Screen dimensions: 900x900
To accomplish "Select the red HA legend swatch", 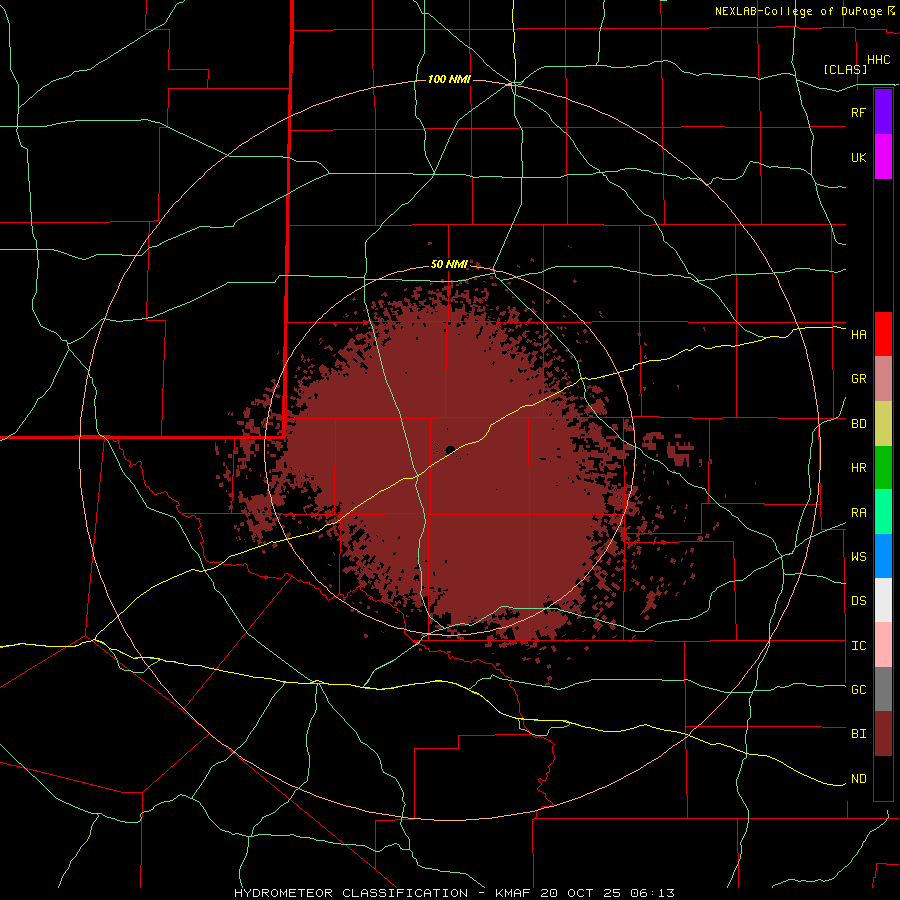I will pyautogui.click(x=883, y=334).
